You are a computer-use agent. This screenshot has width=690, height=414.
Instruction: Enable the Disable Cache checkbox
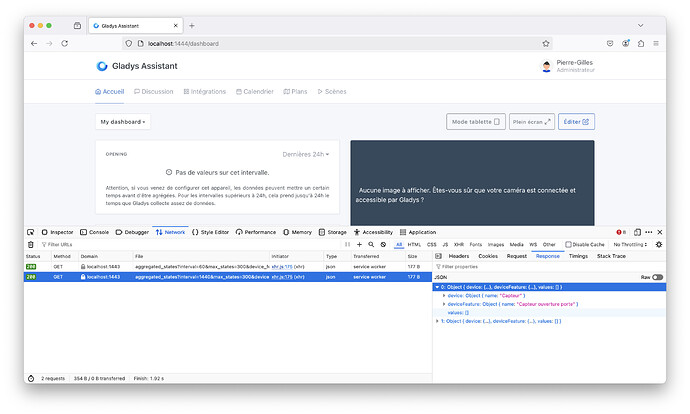click(569, 244)
